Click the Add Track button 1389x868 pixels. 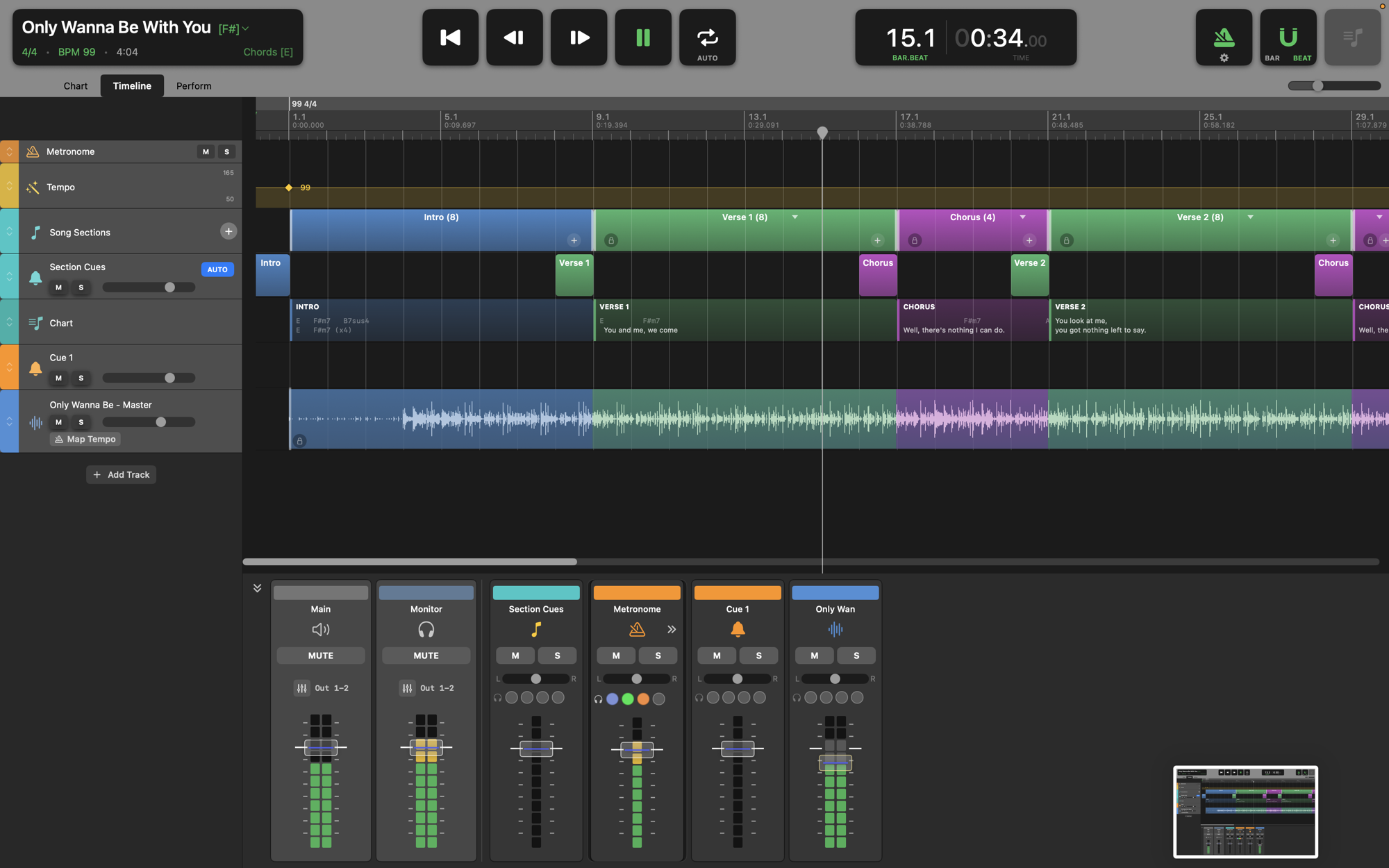tap(122, 475)
